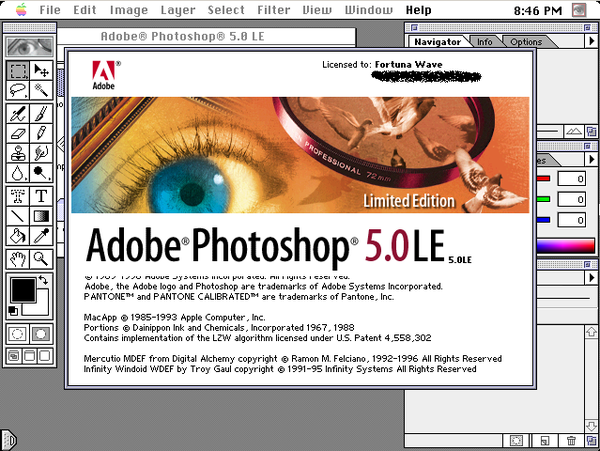Open the Navigator palette menu arrow
The image size is (600, 451).
591,41
